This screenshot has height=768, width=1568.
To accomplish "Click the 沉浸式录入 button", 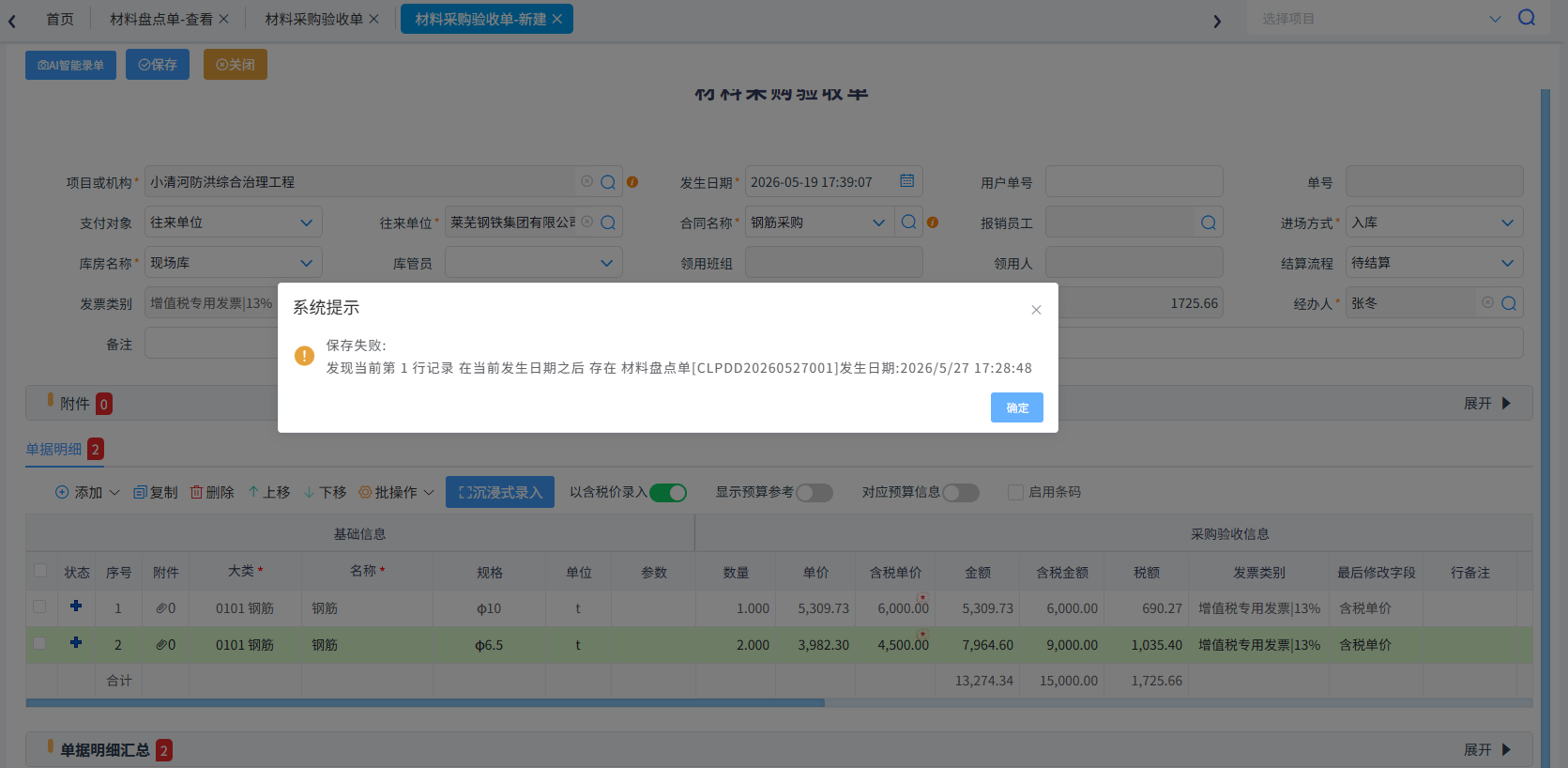I will (500, 492).
